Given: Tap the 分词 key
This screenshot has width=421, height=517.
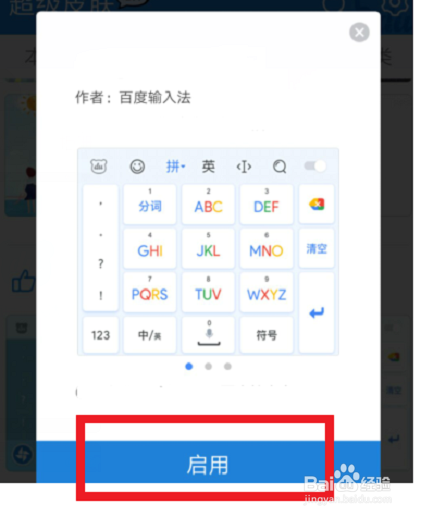Looking at the screenshot, I should coord(150,204).
